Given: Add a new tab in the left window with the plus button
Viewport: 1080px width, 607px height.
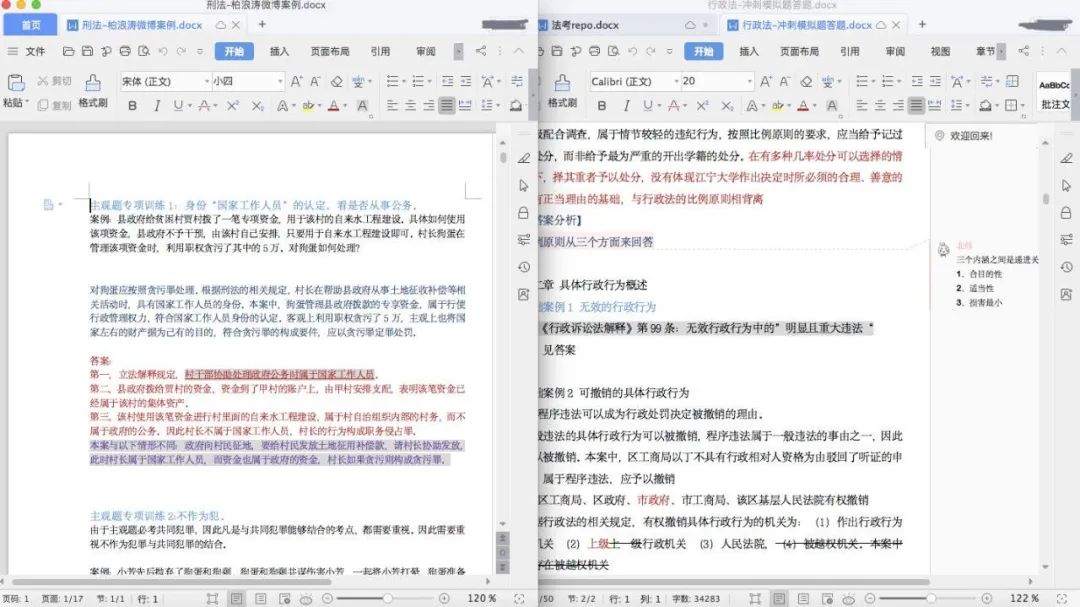Looking at the screenshot, I should [262, 24].
